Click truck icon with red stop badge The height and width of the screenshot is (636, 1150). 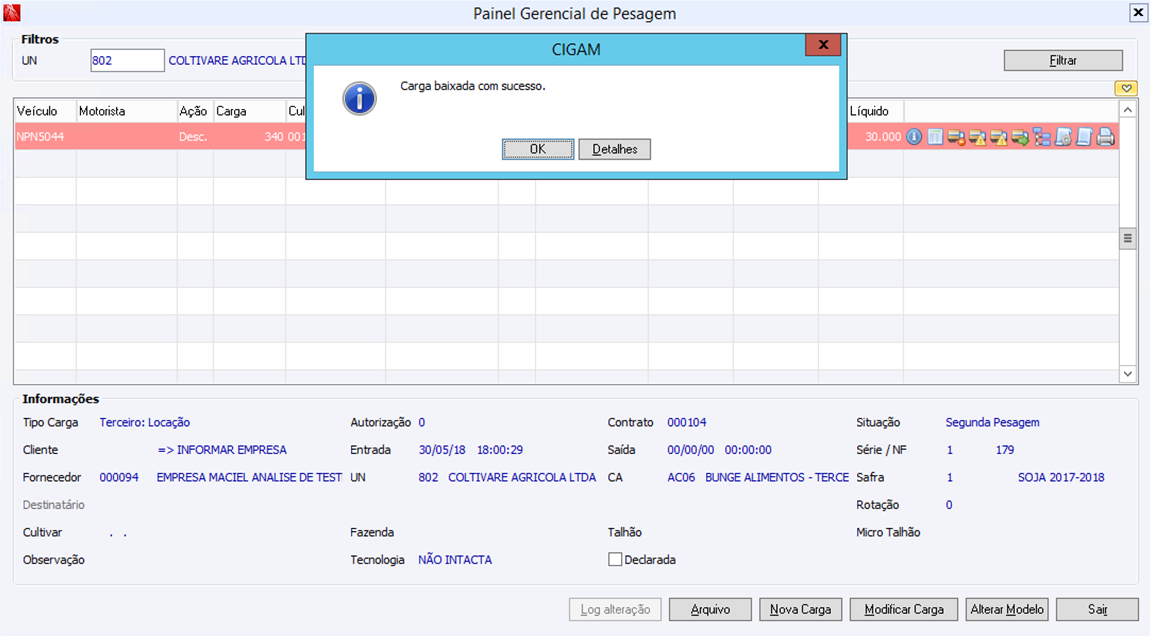click(x=956, y=137)
